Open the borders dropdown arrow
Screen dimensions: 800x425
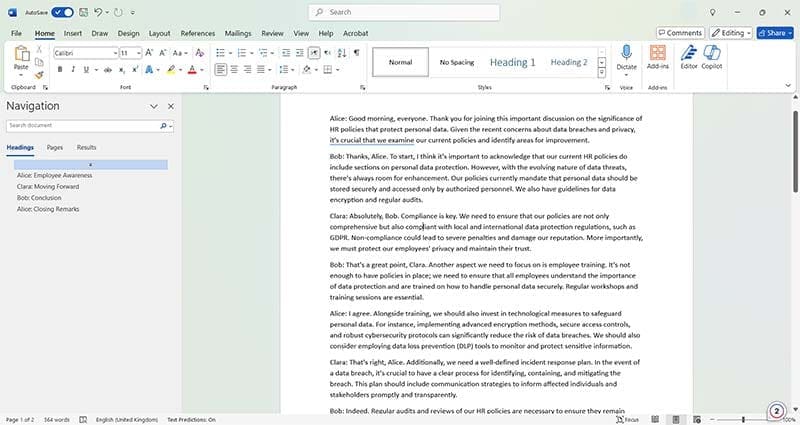(x=337, y=70)
